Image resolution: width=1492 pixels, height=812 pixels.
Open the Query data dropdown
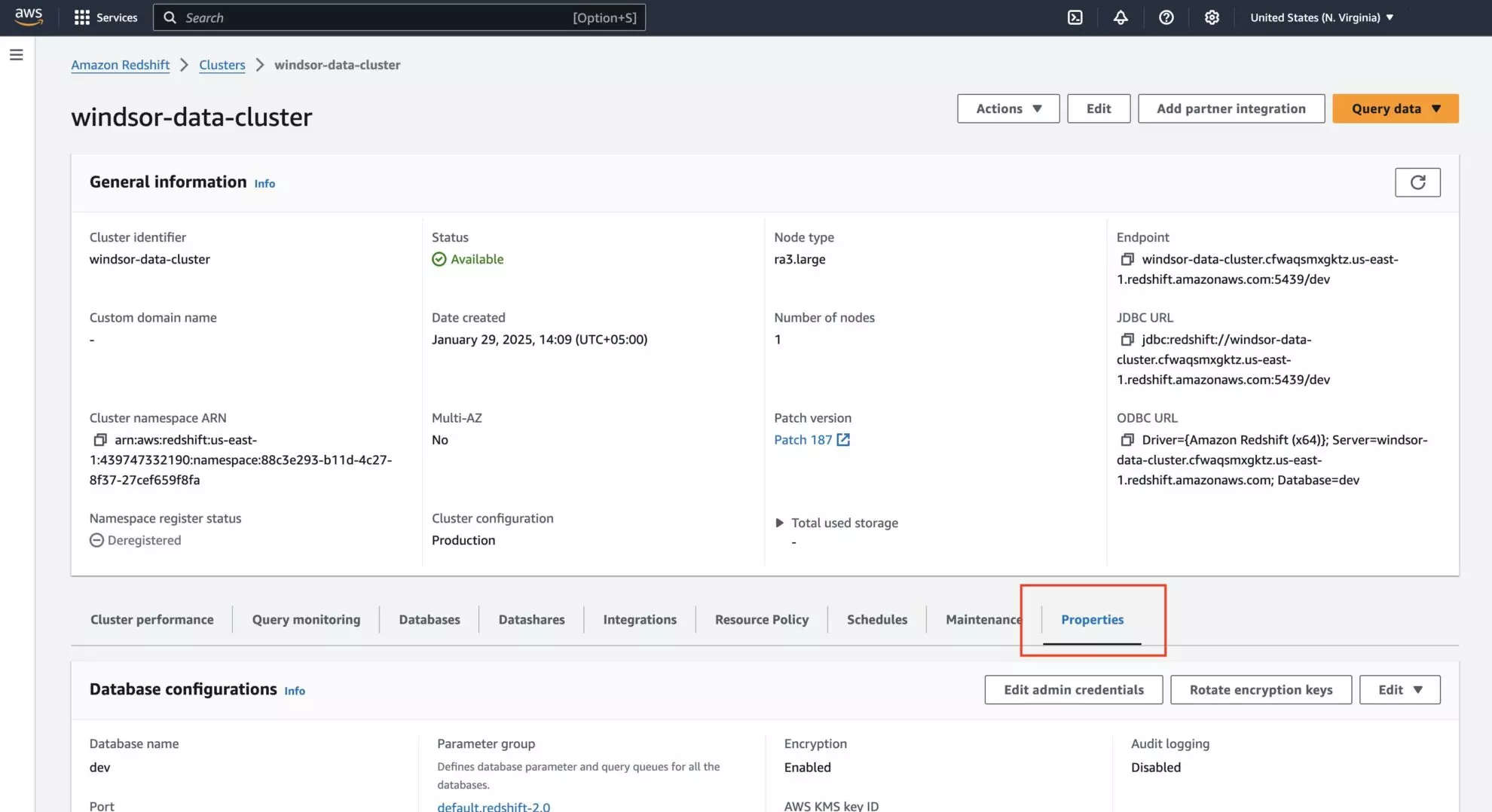coord(1396,108)
